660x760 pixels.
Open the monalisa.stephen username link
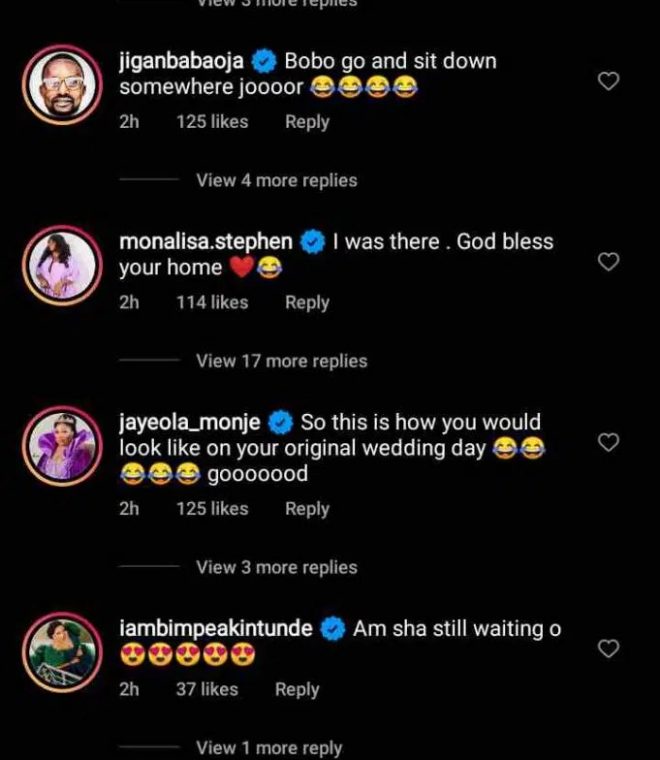pyautogui.click(x=205, y=241)
